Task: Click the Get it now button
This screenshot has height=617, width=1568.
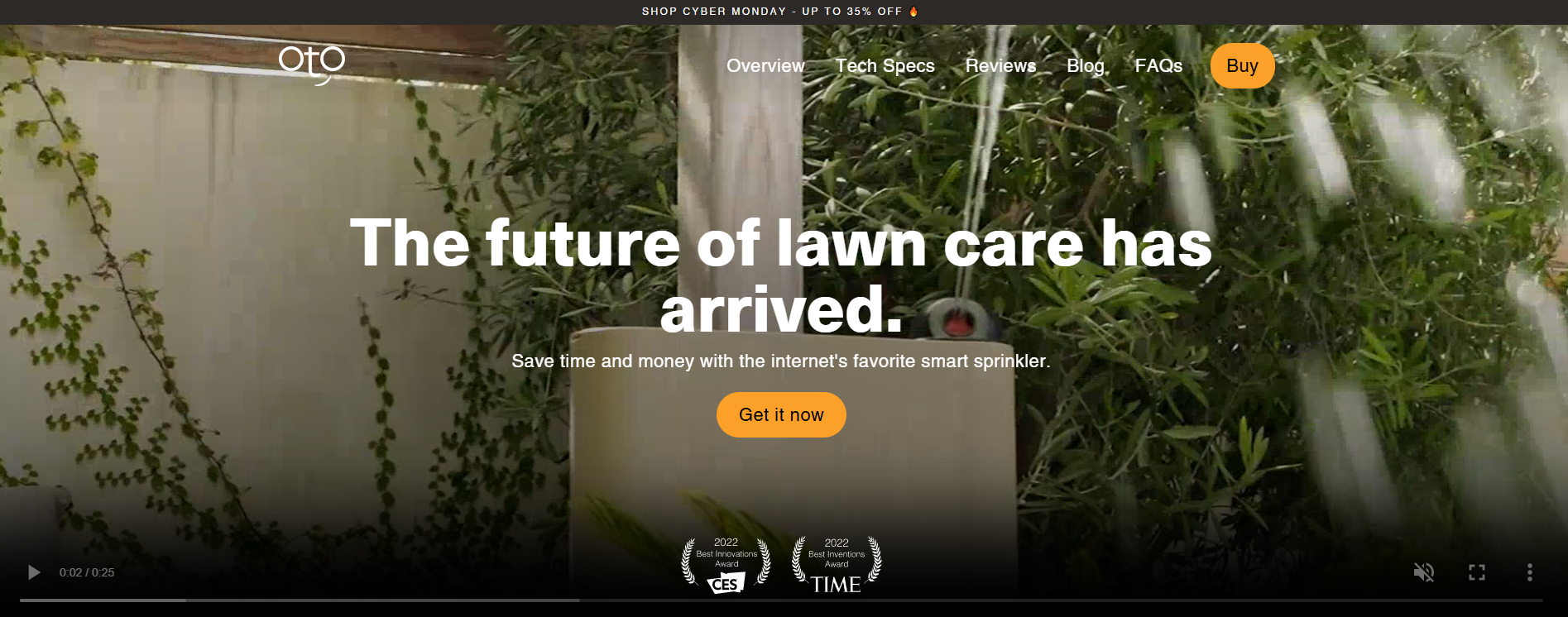Action: pyautogui.click(x=781, y=414)
